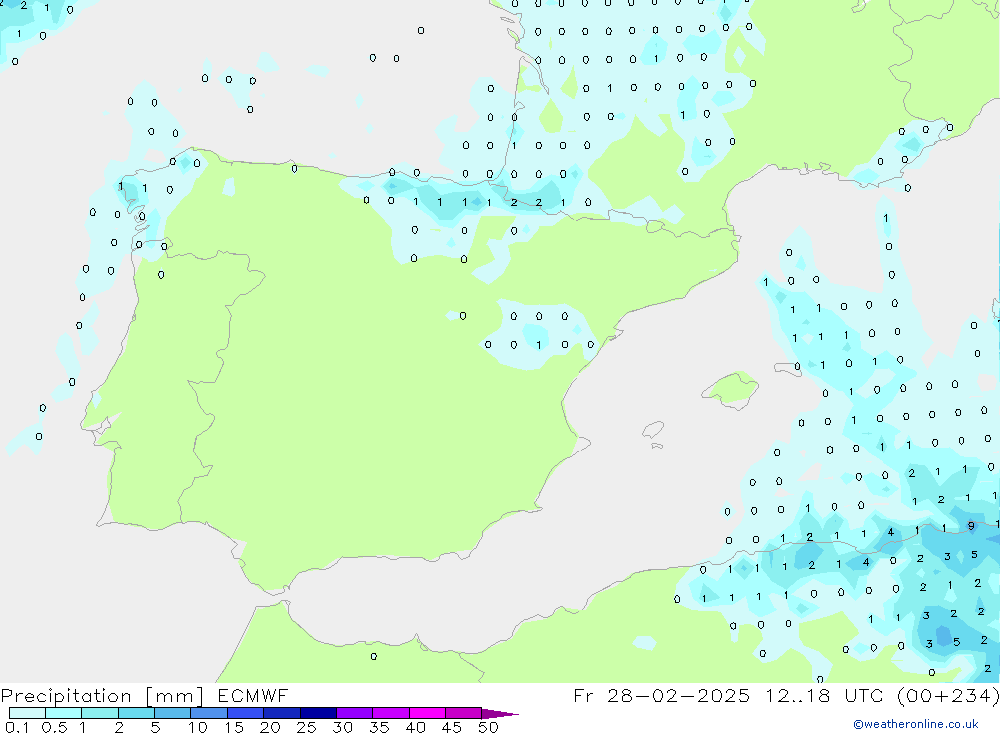Click the legend scale label "45"
The width and height of the screenshot is (1000, 733).
452,727
